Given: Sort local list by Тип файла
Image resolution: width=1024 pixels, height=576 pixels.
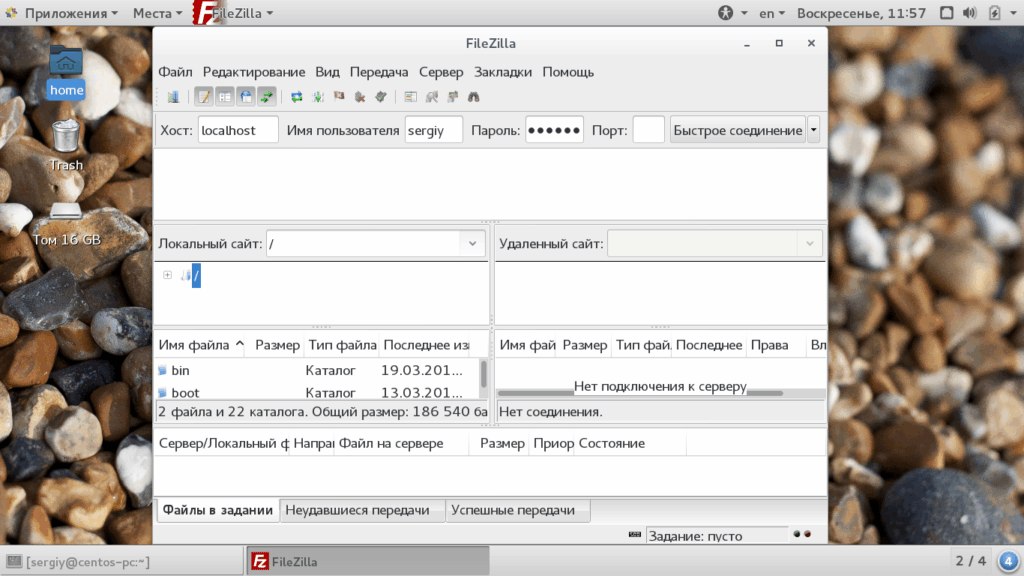Looking at the screenshot, I should tap(342, 345).
